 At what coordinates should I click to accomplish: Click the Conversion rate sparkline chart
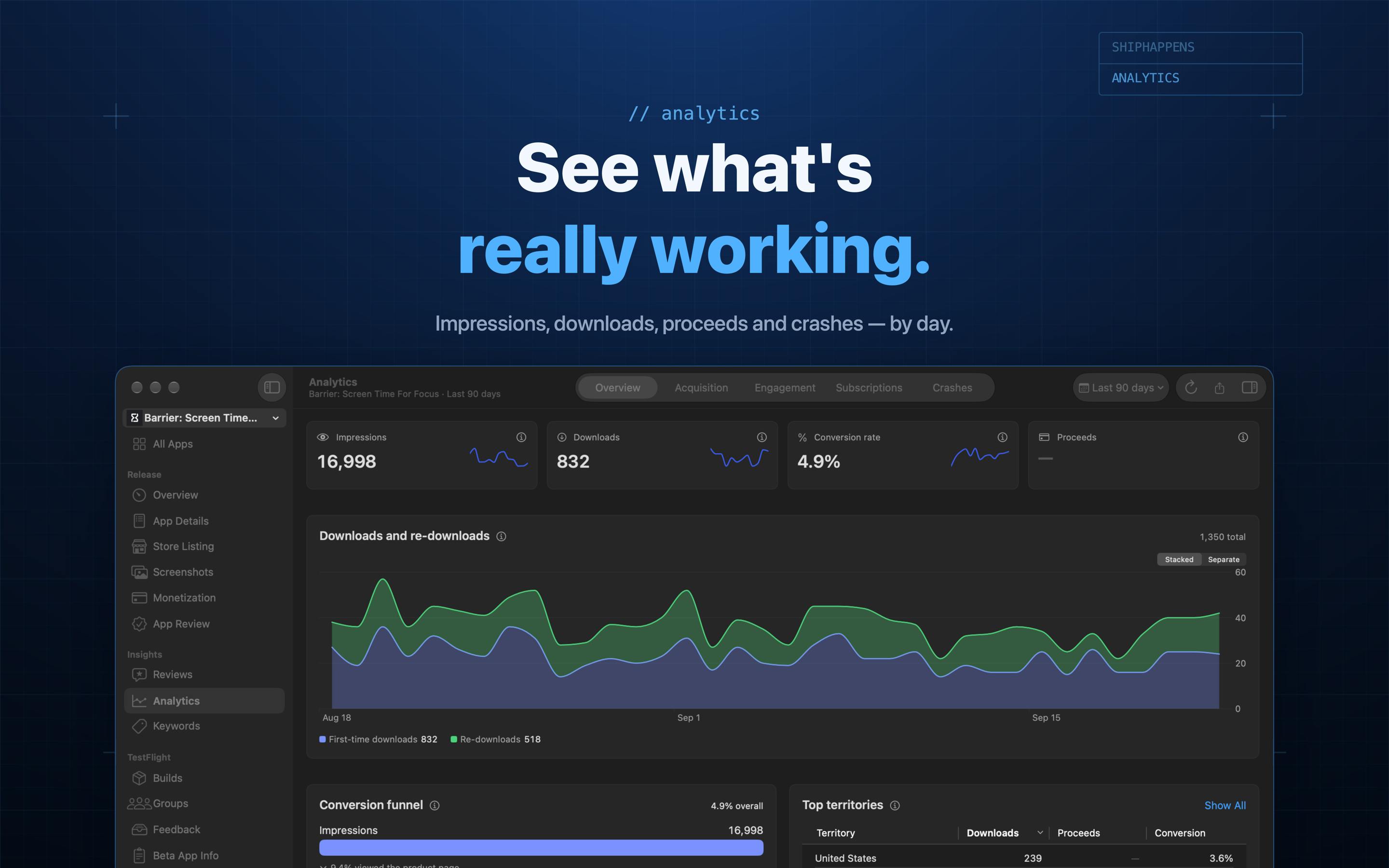tap(980, 458)
